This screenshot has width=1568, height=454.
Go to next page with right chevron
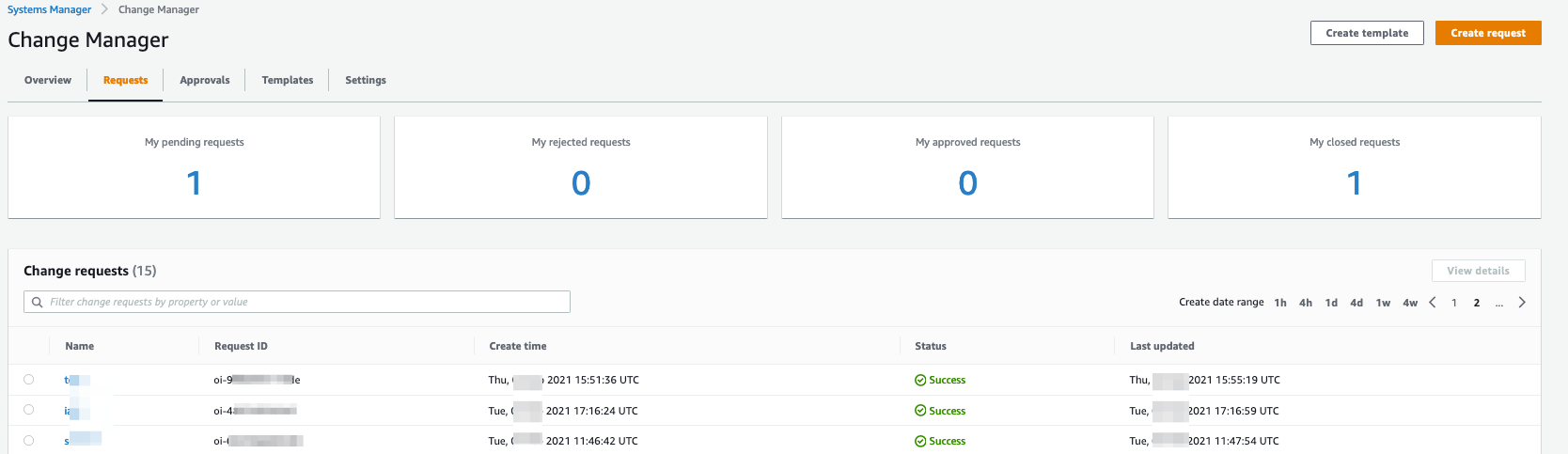1522,302
